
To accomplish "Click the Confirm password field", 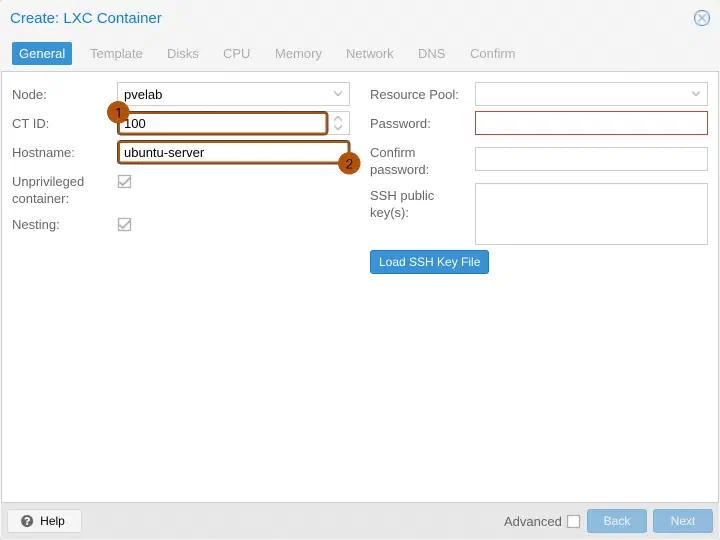I will (x=591, y=159).
